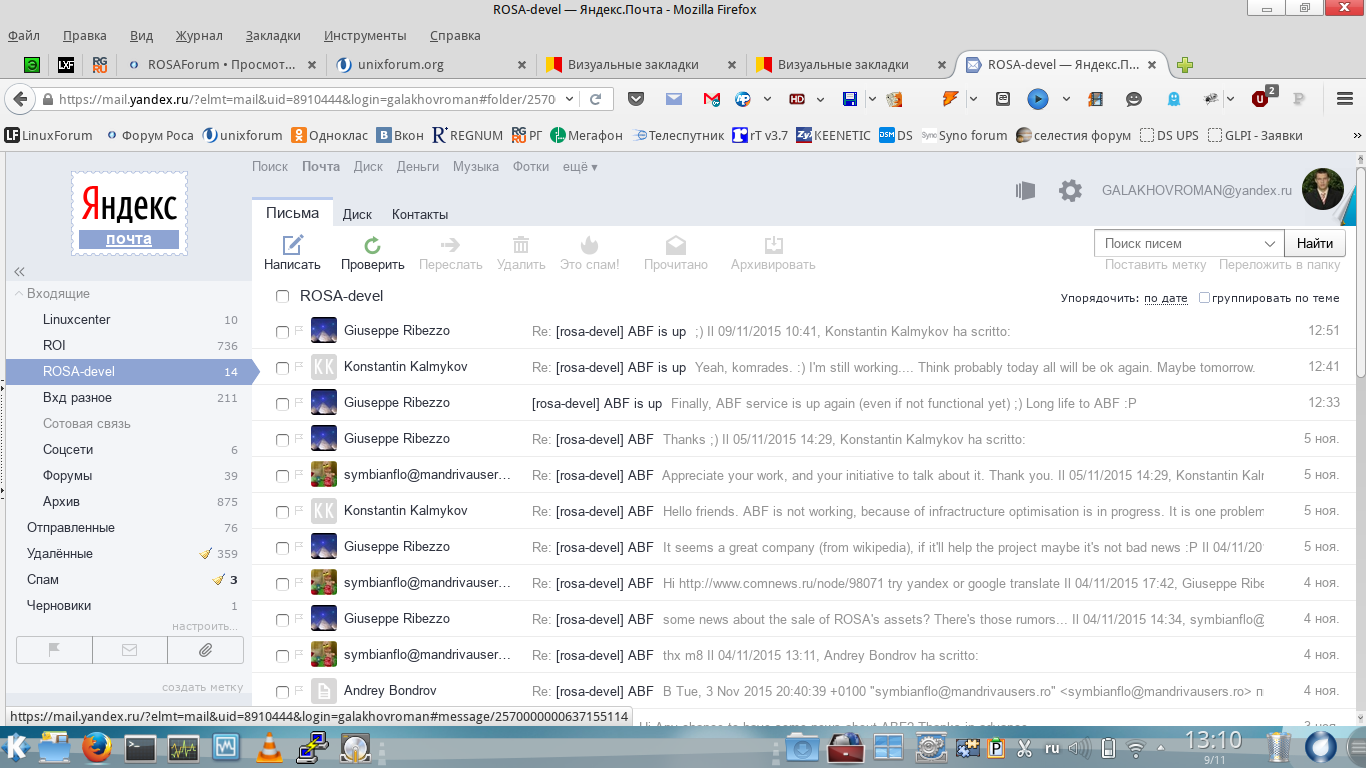Viewport: 1366px width, 768px height.
Task: Tick checkbox for the Andrey Bondrov message
Action: pos(282,692)
